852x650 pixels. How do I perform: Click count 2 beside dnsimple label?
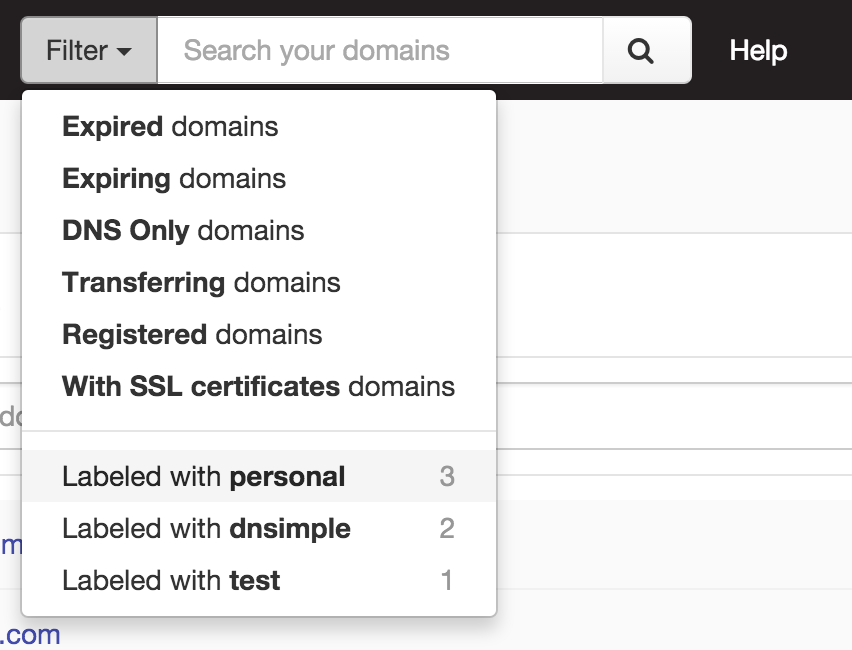[447, 529]
